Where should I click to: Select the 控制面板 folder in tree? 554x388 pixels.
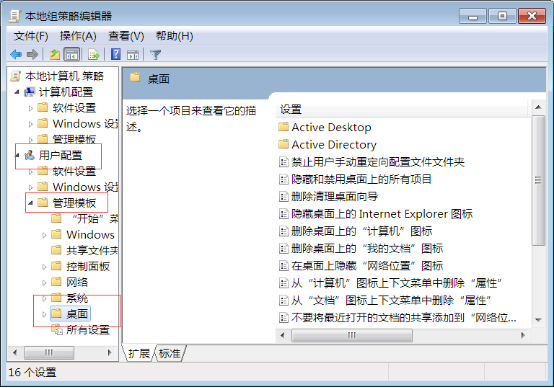(x=88, y=266)
